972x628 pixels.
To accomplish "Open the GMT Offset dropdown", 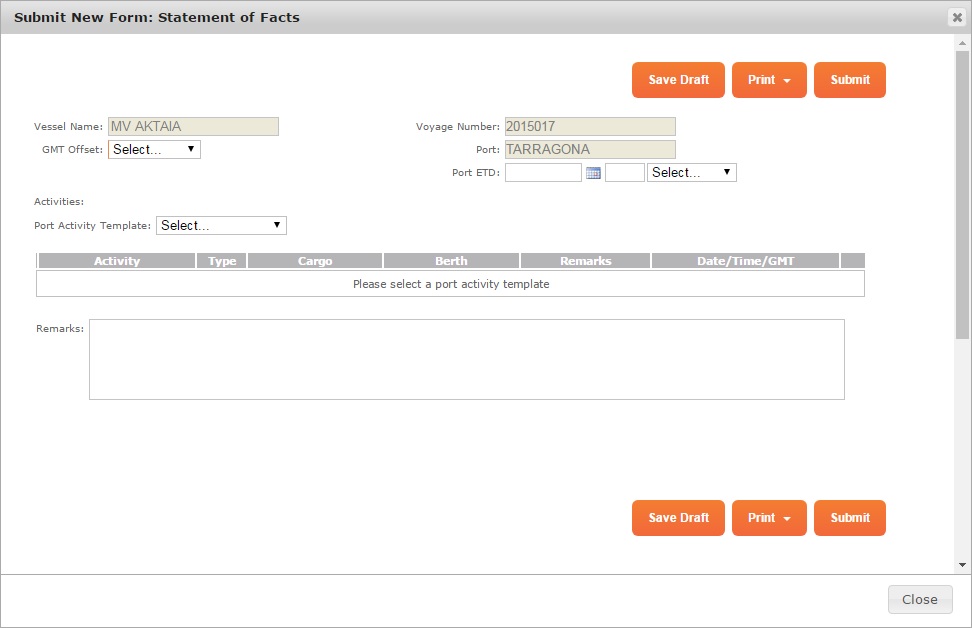I will 153,148.
